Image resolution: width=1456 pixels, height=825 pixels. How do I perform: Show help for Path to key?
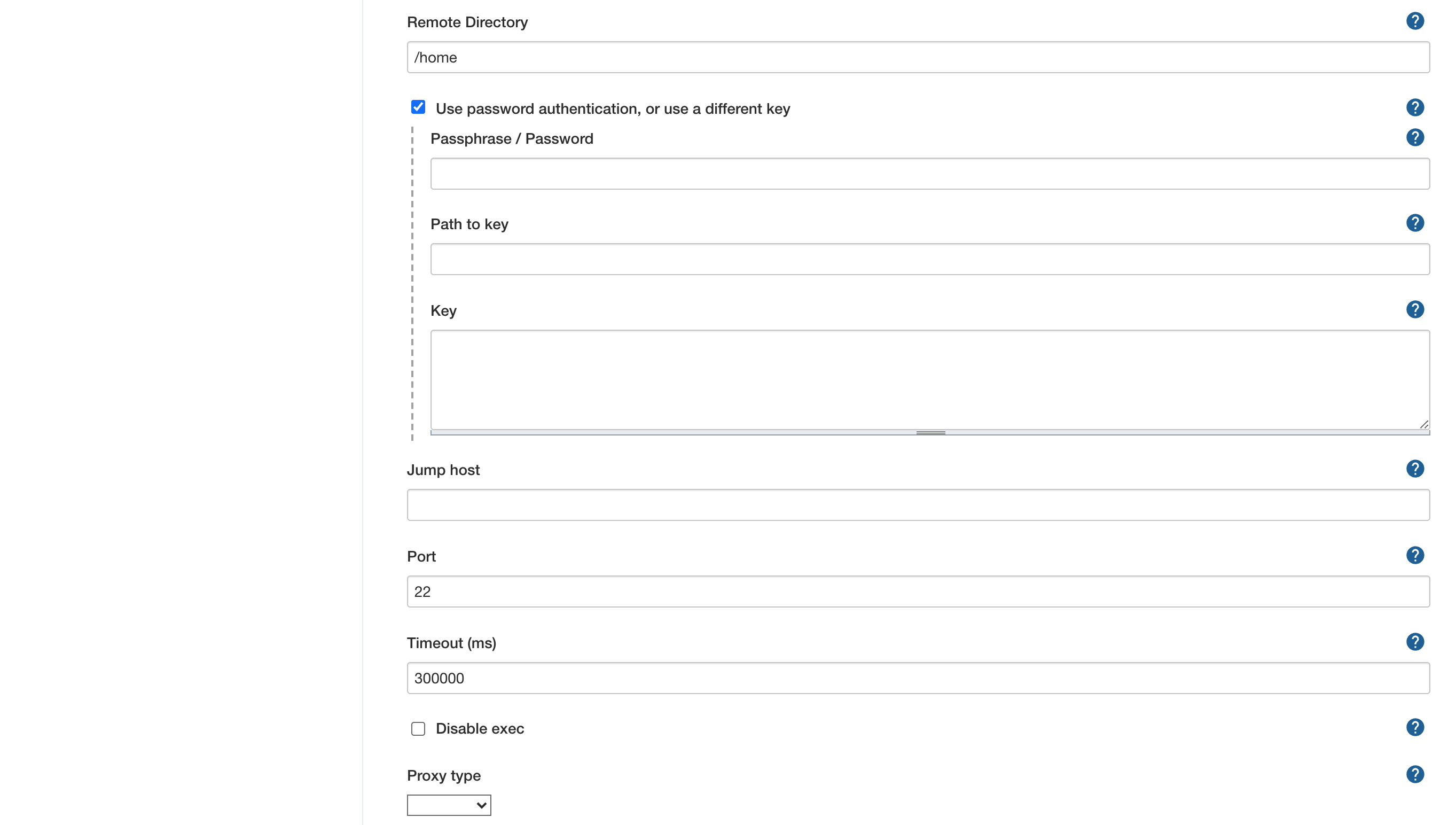click(1414, 223)
